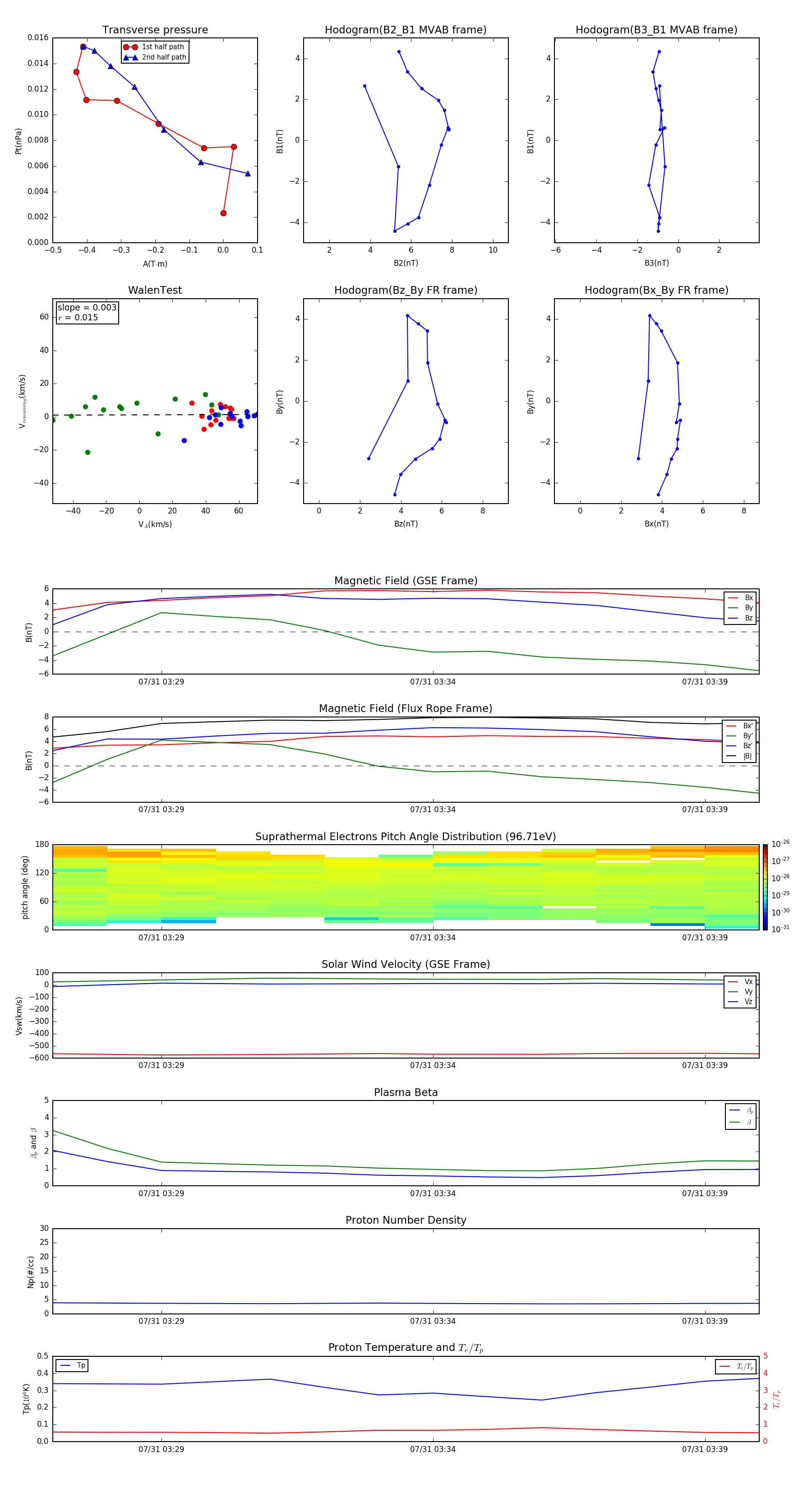
Task: Click the 'Hodogram(Bx_By FR frame)' title
Action: tap(656, 290)
